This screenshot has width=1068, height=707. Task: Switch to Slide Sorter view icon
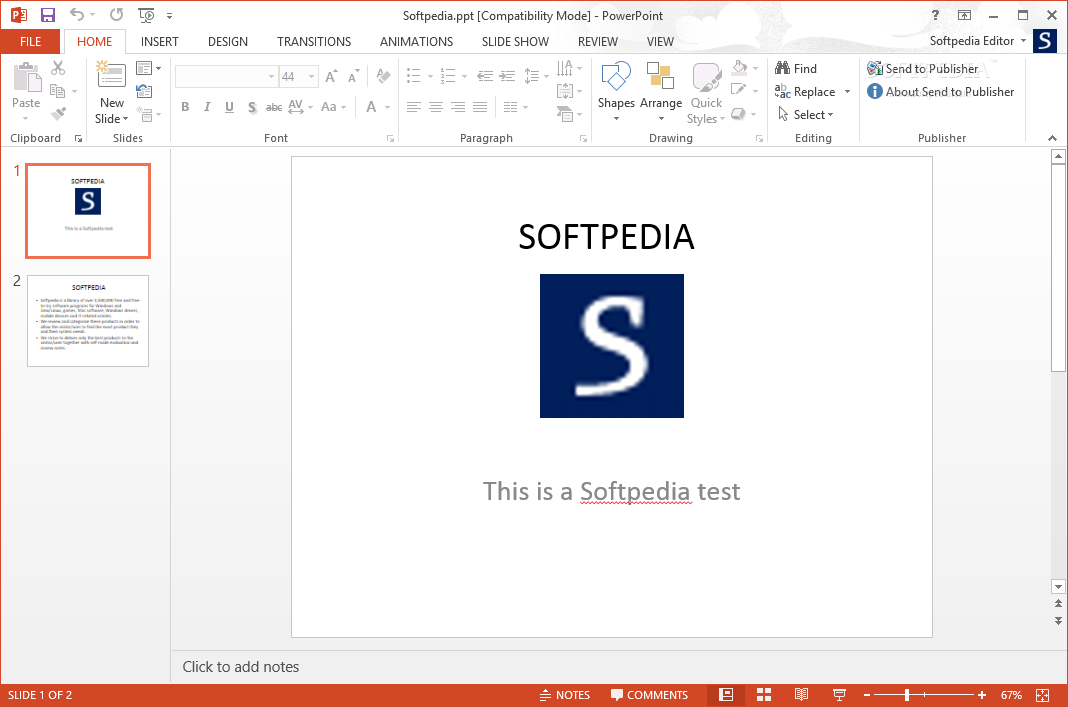(x=764, y=695)
